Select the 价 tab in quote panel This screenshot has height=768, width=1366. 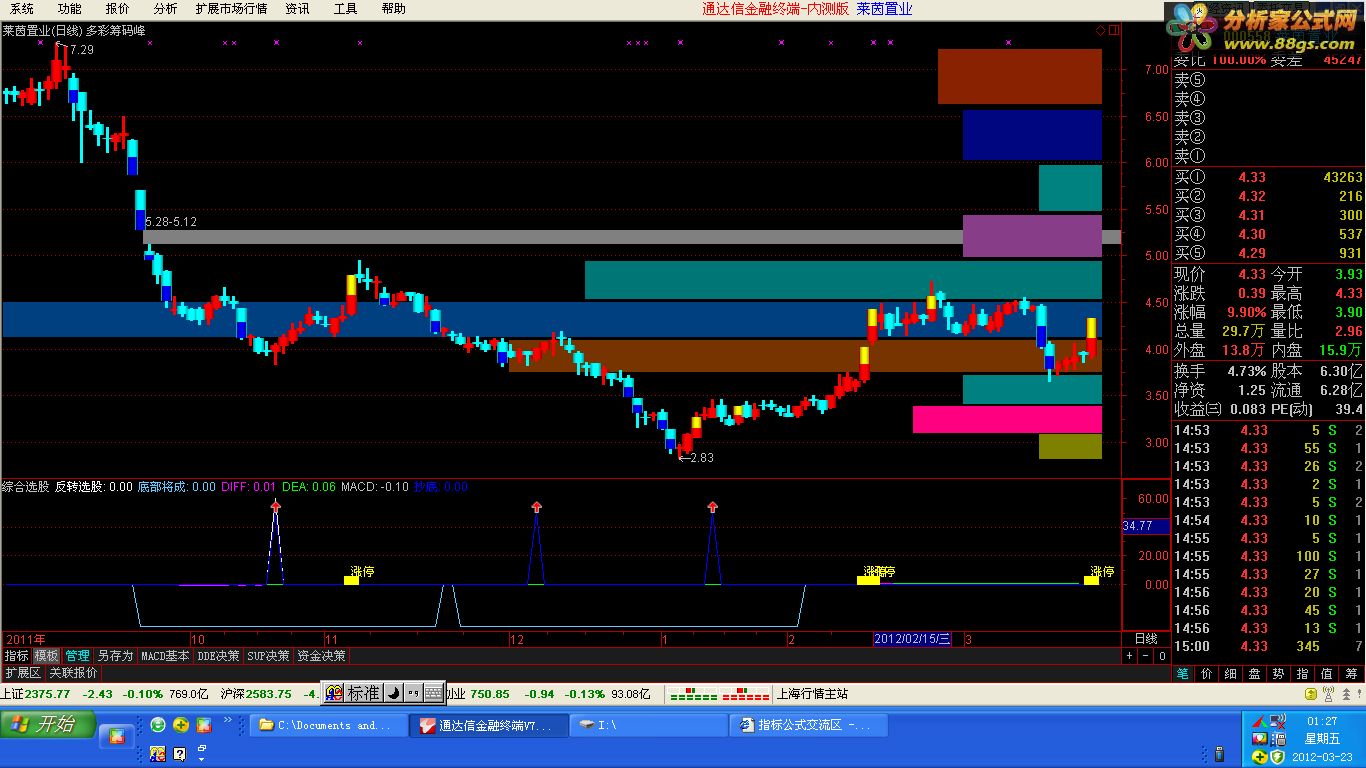pyautogui.click(x=1207, y=674)
